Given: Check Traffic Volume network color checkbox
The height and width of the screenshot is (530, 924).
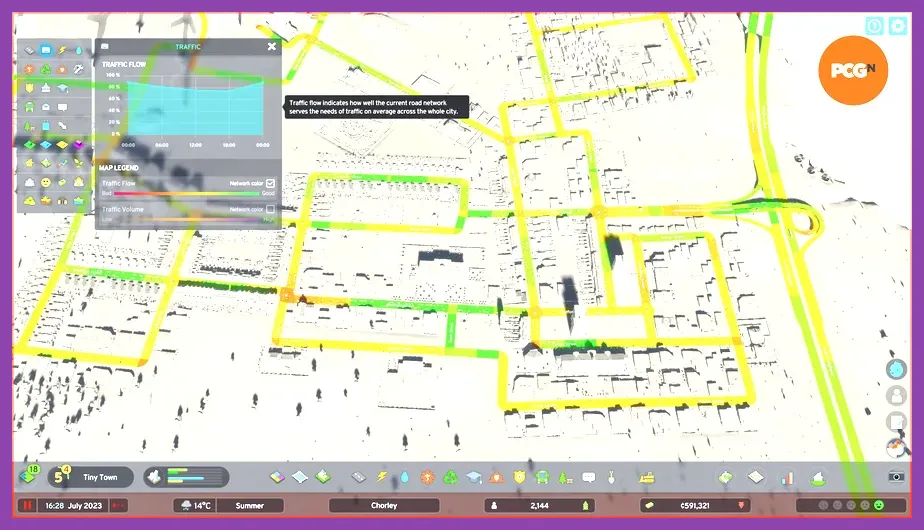Looking at the screenshot, I should (270, 209).
